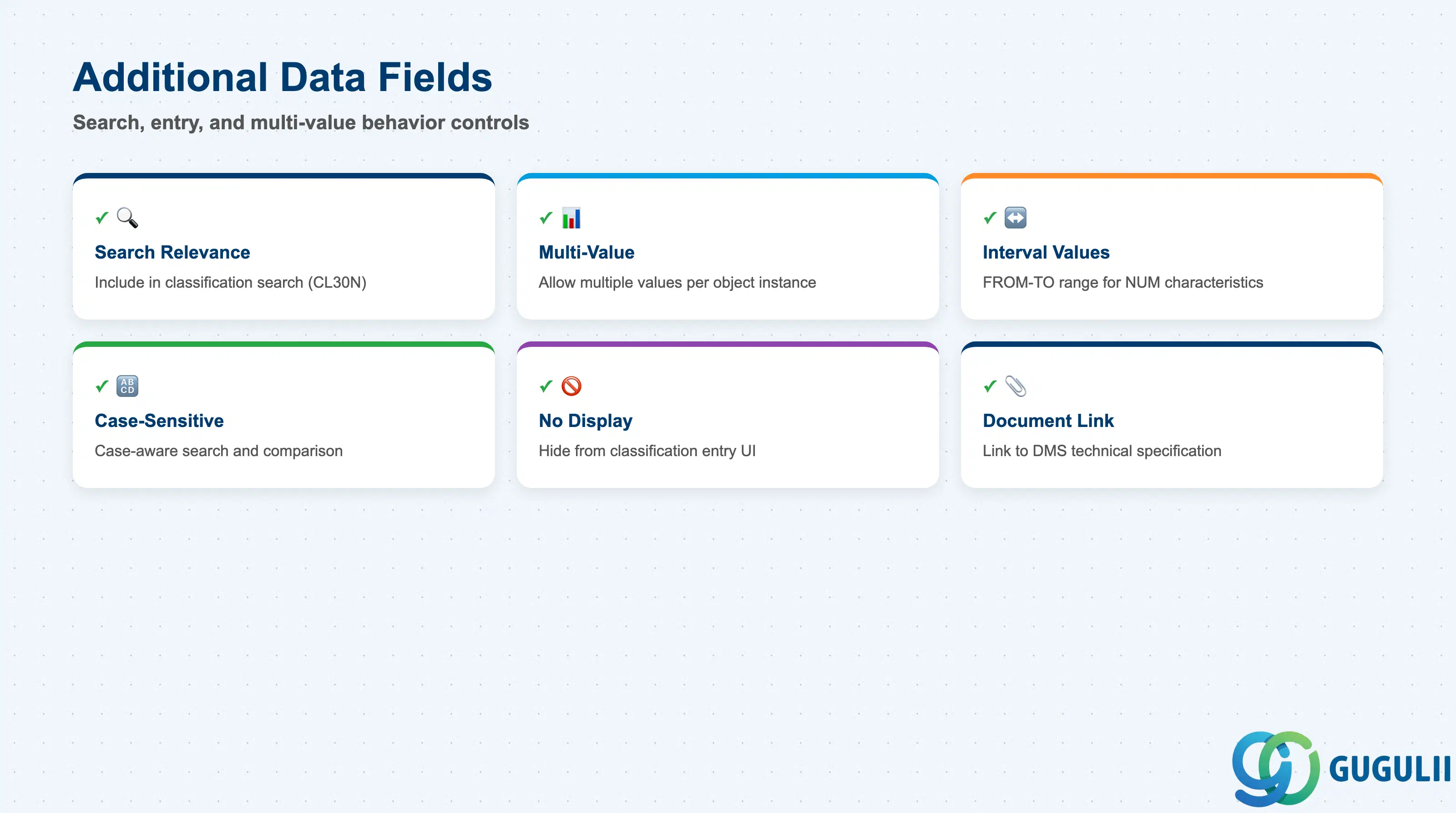Toggle the checkmark next to Search Relevance

102,218
